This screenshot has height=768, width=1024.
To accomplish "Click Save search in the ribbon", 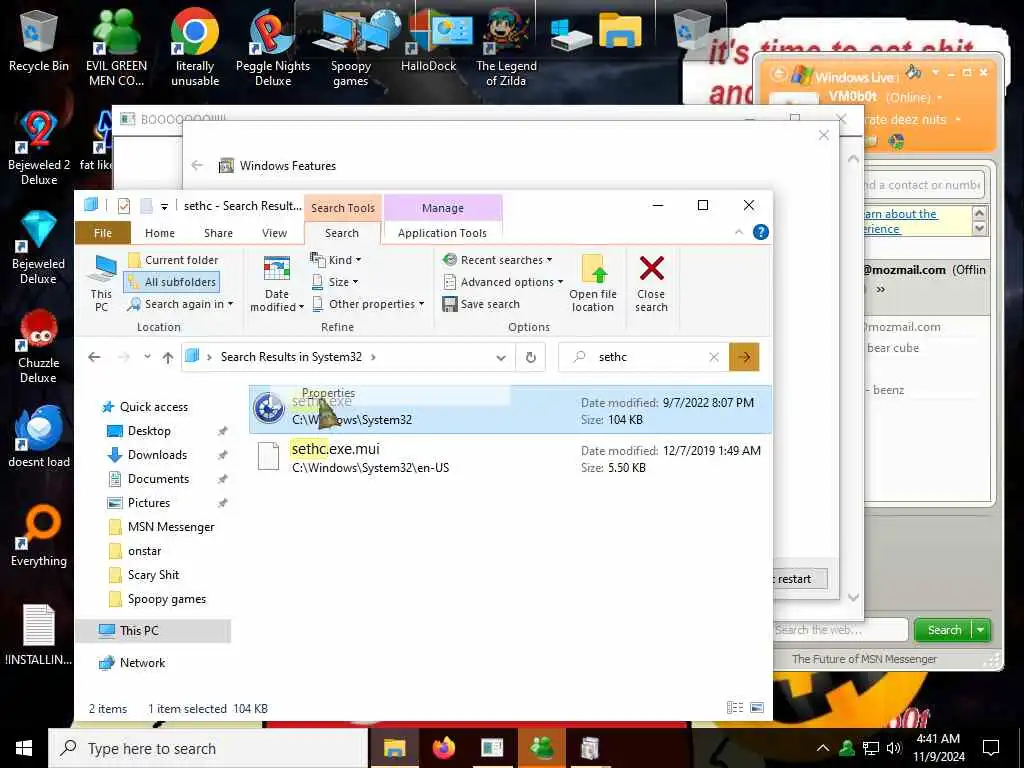I will [x=481, y=304].
